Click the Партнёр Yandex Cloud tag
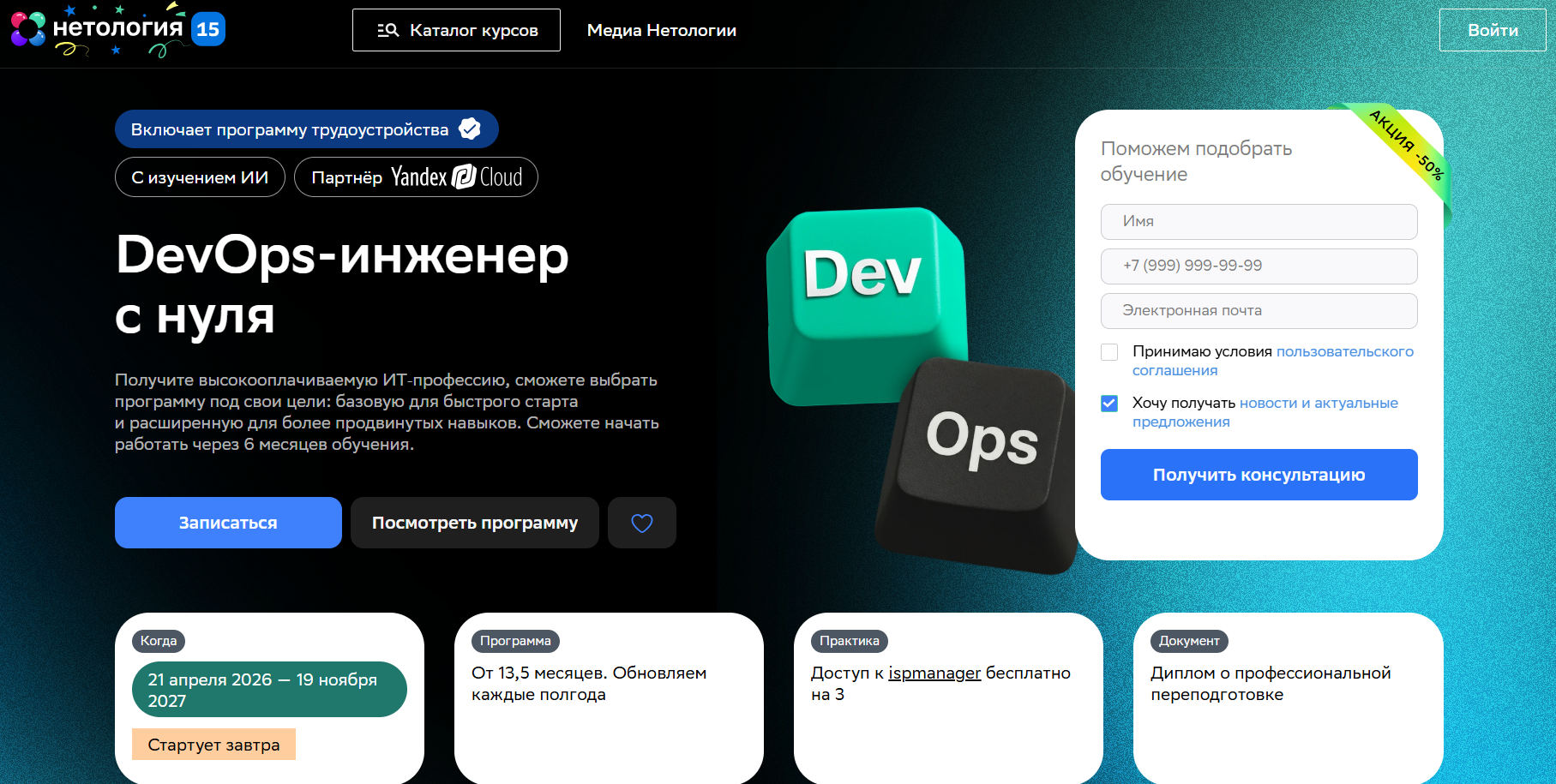The height and width of the screenshot is (784, 1556). click(416, 177)
